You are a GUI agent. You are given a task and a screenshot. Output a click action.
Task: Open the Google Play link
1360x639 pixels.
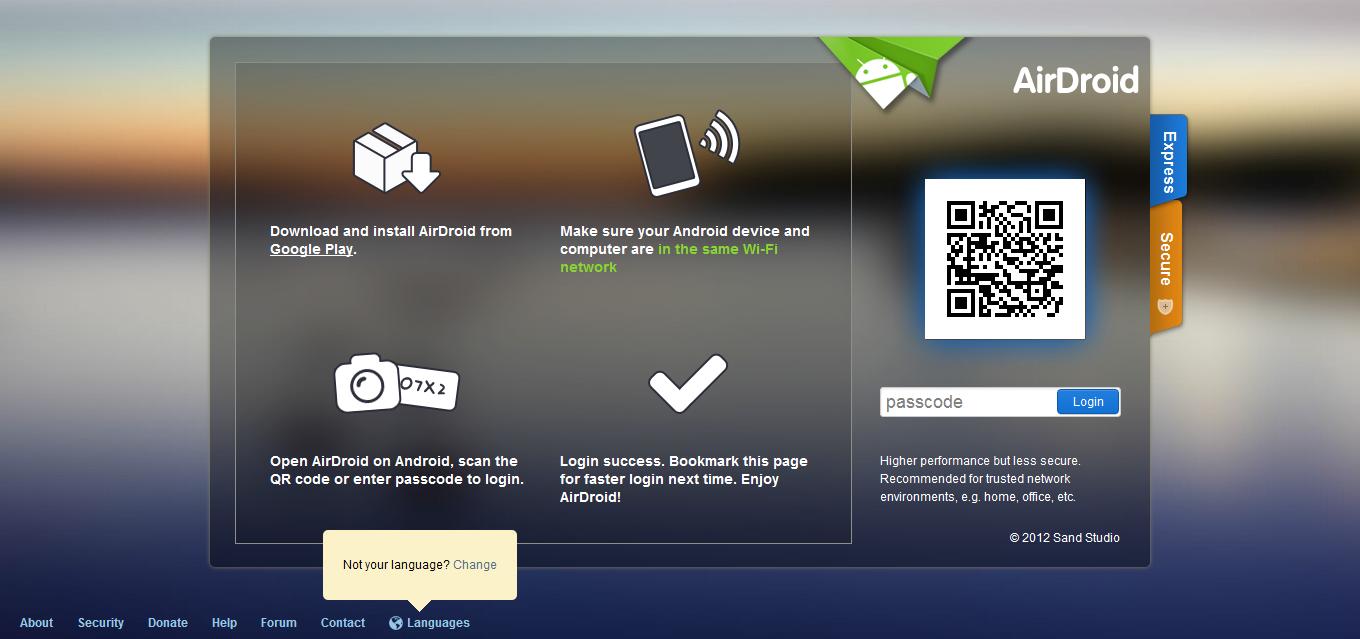point(311,249)
